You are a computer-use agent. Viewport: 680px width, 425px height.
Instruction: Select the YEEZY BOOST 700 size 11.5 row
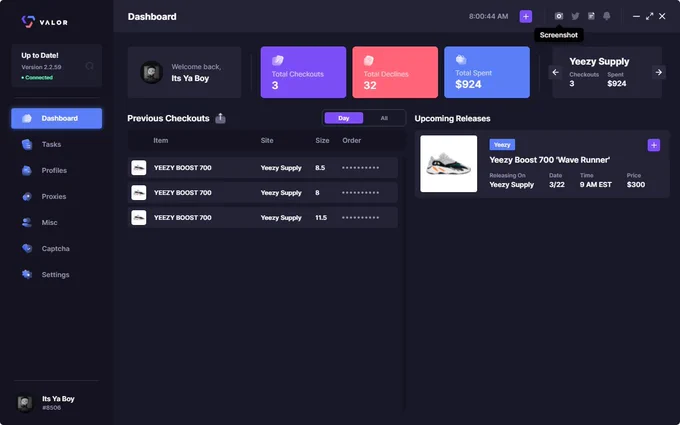[263, 218]
